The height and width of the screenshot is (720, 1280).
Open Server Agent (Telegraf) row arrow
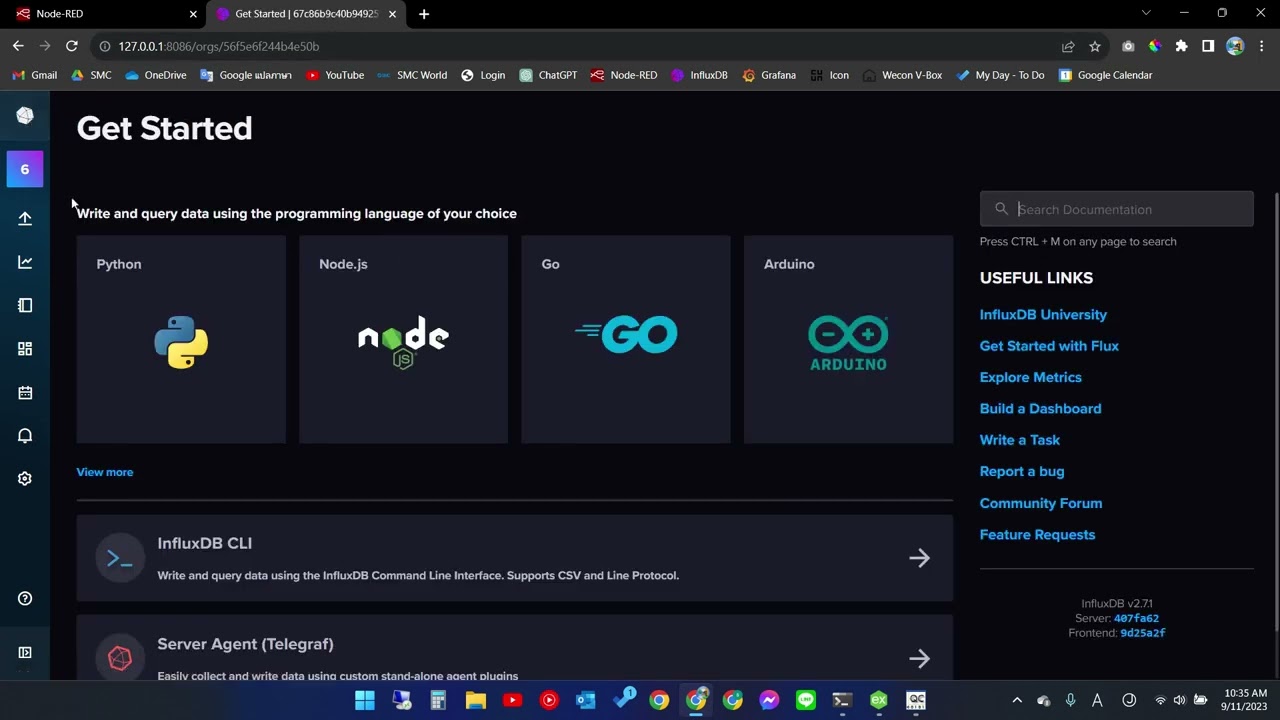919,658
